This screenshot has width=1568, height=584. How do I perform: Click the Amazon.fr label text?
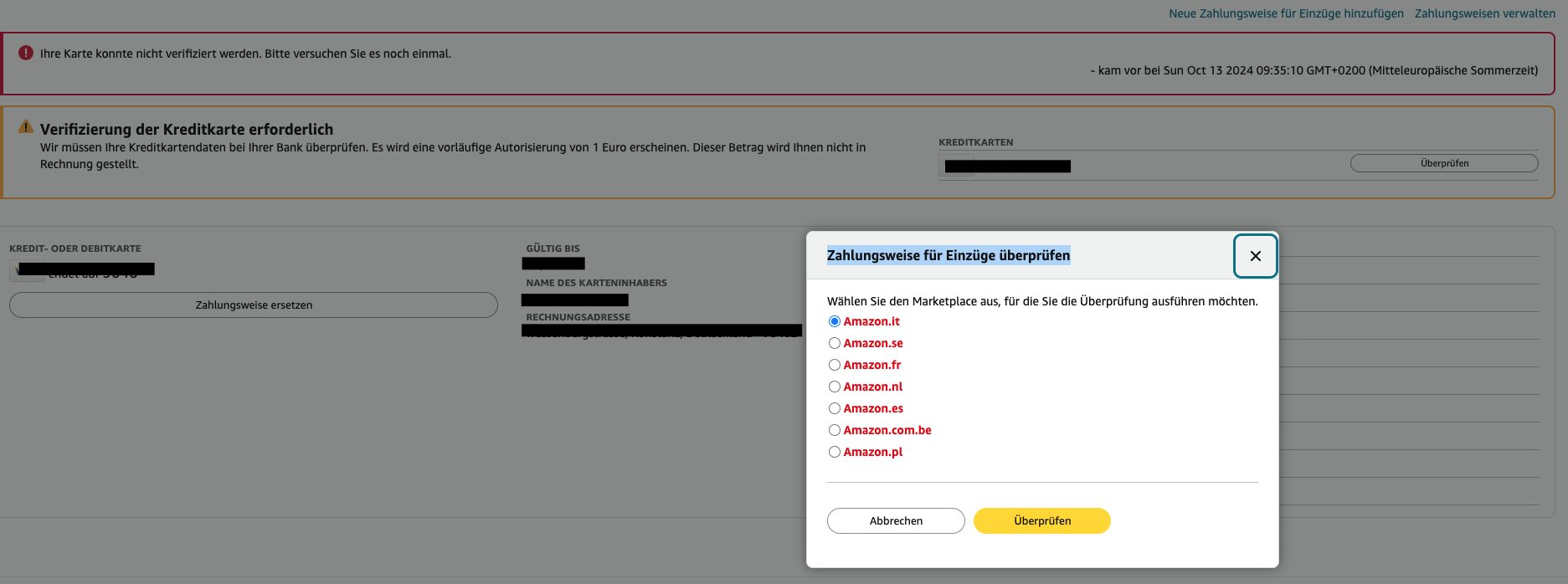click(872, 365)
